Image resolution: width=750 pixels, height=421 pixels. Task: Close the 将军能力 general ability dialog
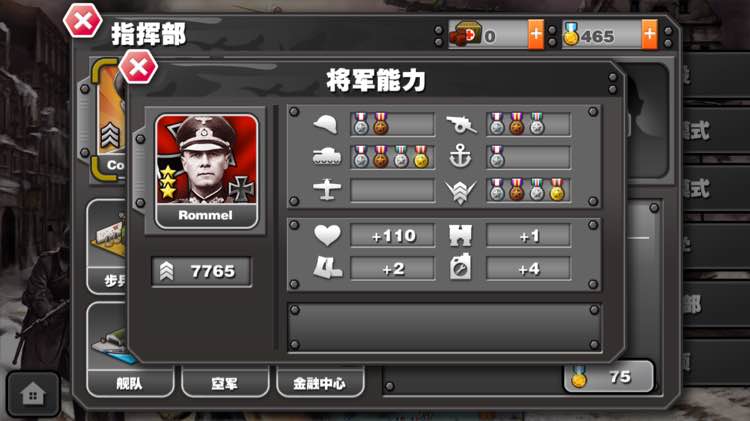click(138, 67)
